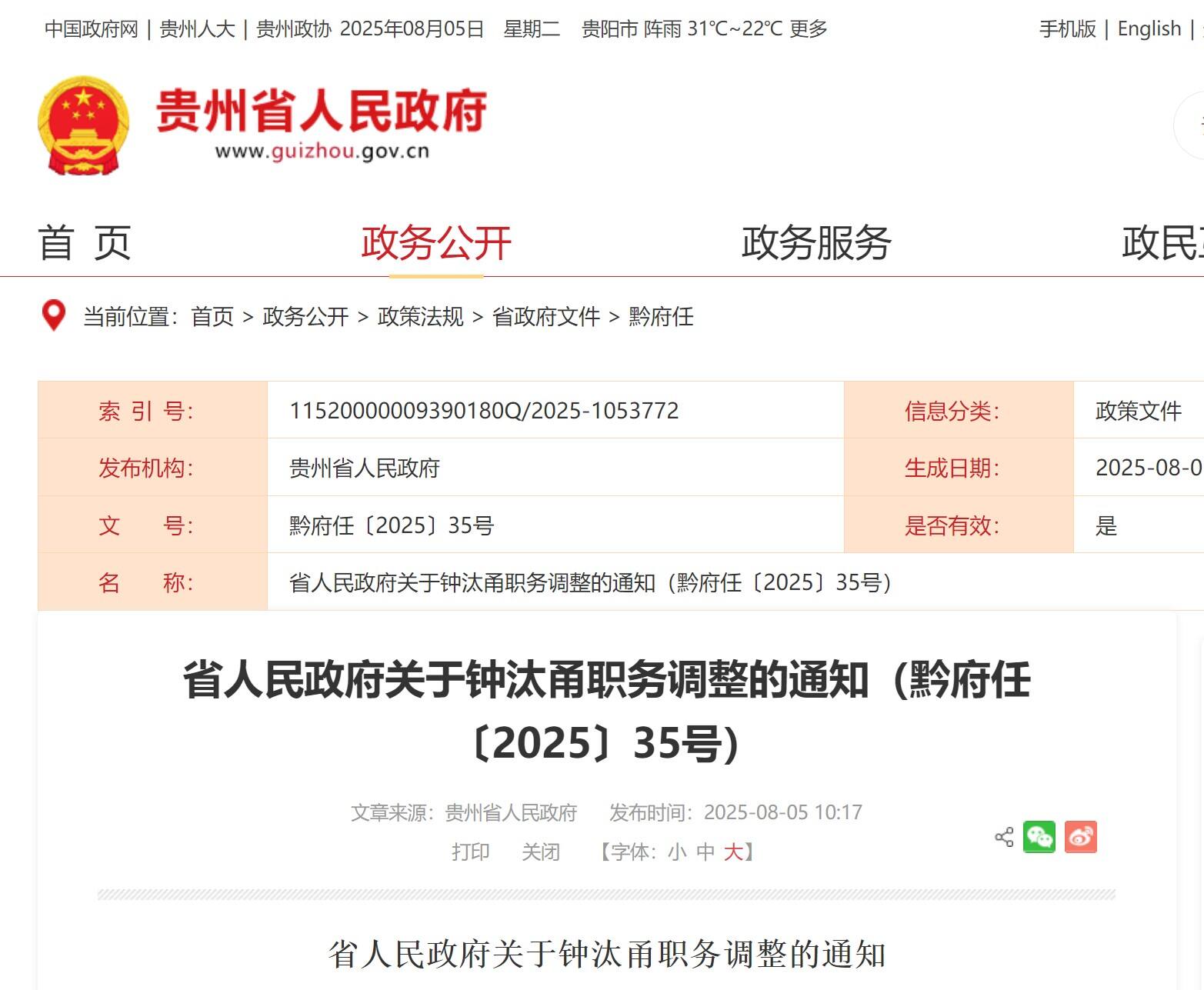This screenshot has width=1204, height=990.
Task: Click 关闭 to close the article
Action: (x=541, y=852)
